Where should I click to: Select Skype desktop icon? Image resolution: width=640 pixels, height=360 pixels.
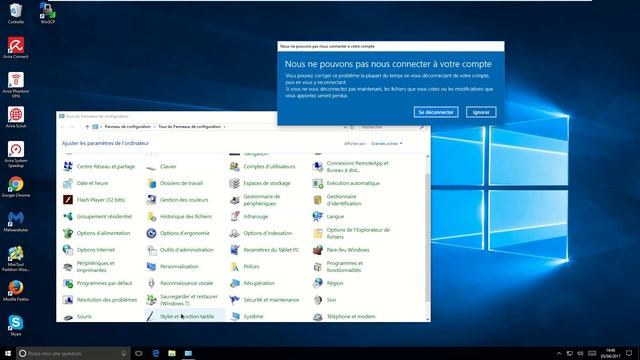point(16,325)
